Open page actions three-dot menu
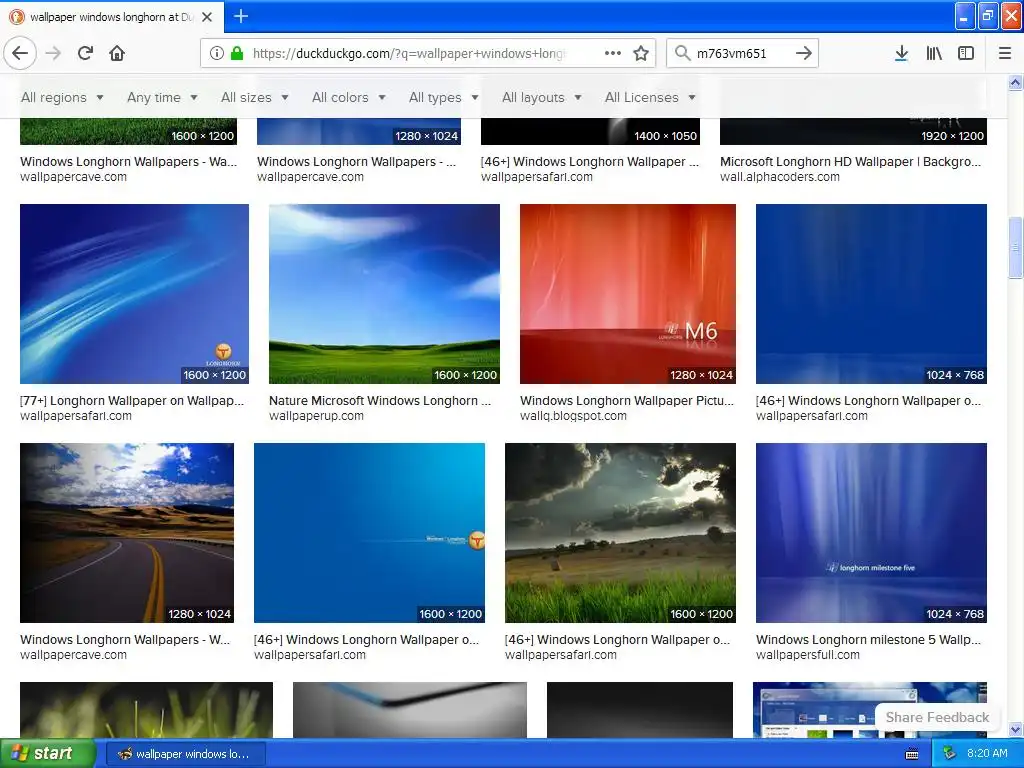The width and height of the screenshot is (1024, 768). 613,53
